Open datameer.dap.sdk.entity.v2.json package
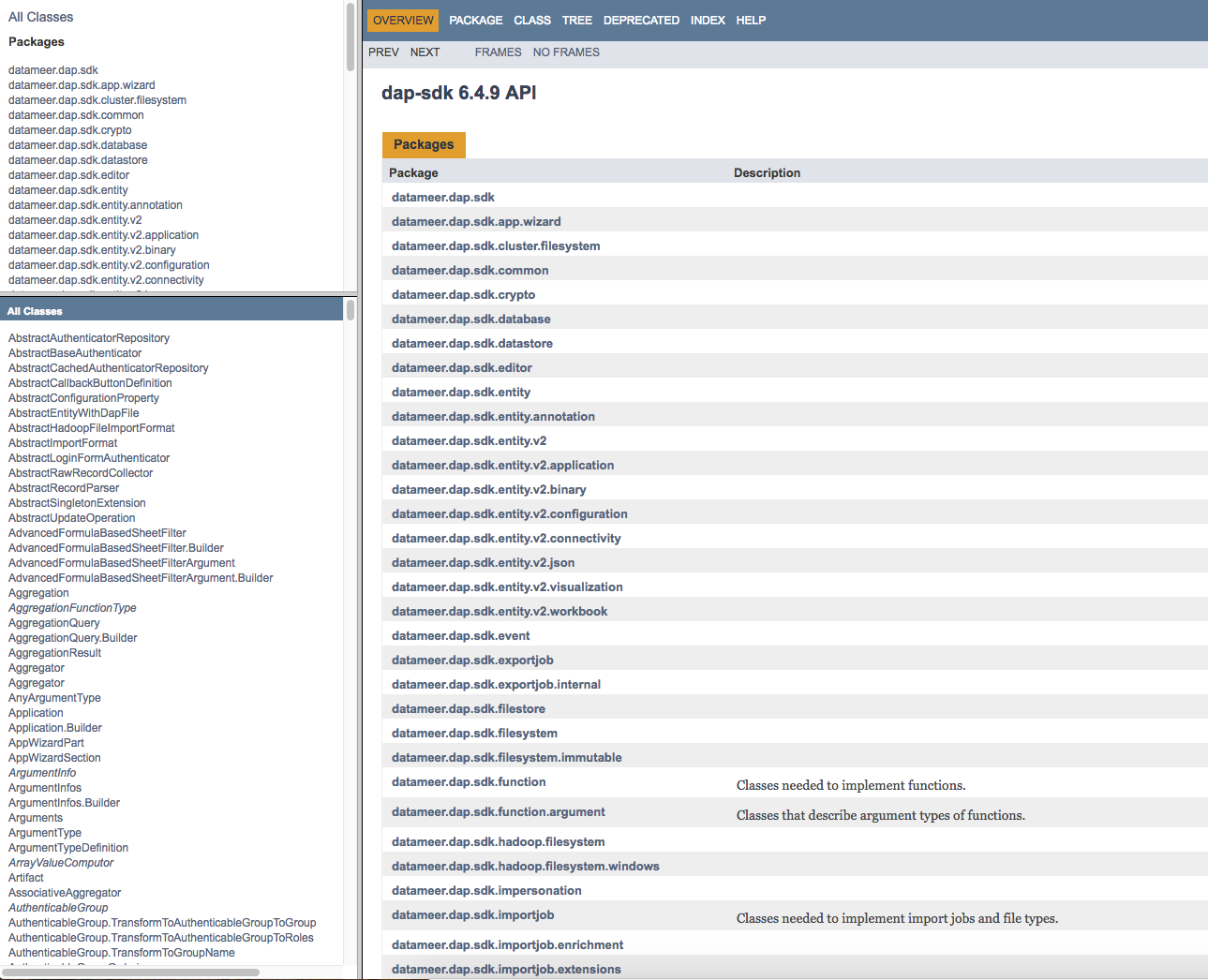 tap(484, 563)
